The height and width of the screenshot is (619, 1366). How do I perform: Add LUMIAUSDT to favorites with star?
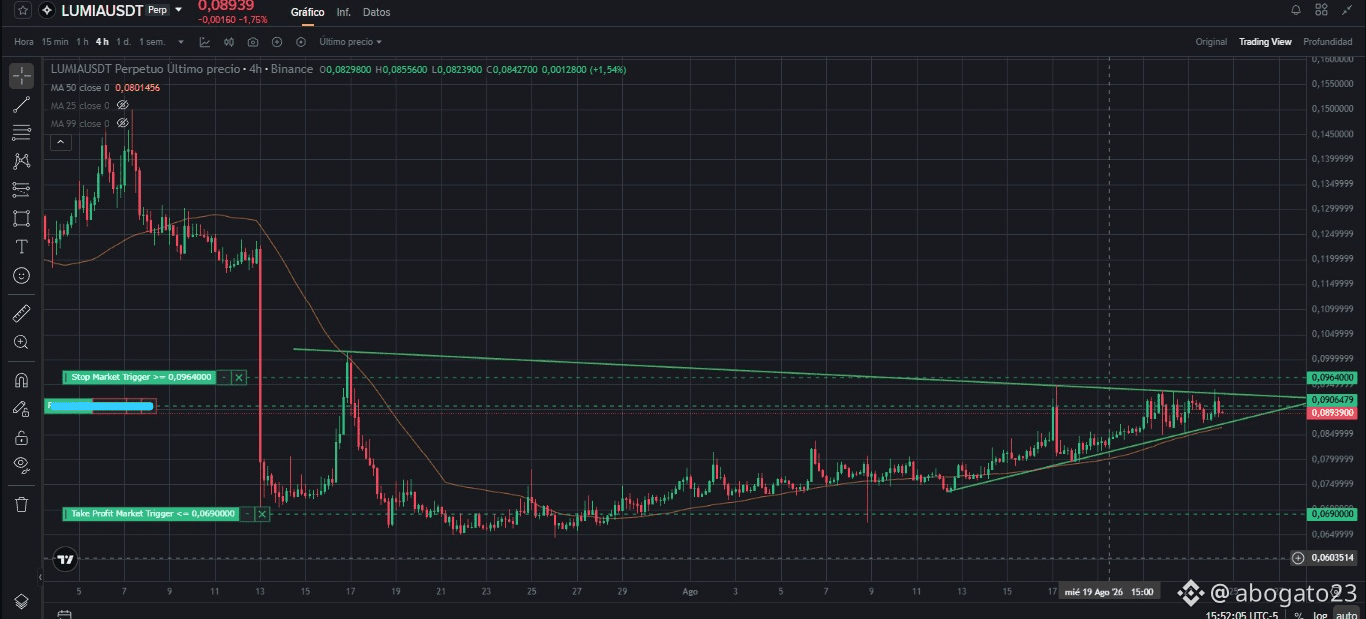click(x=22, y=10)
